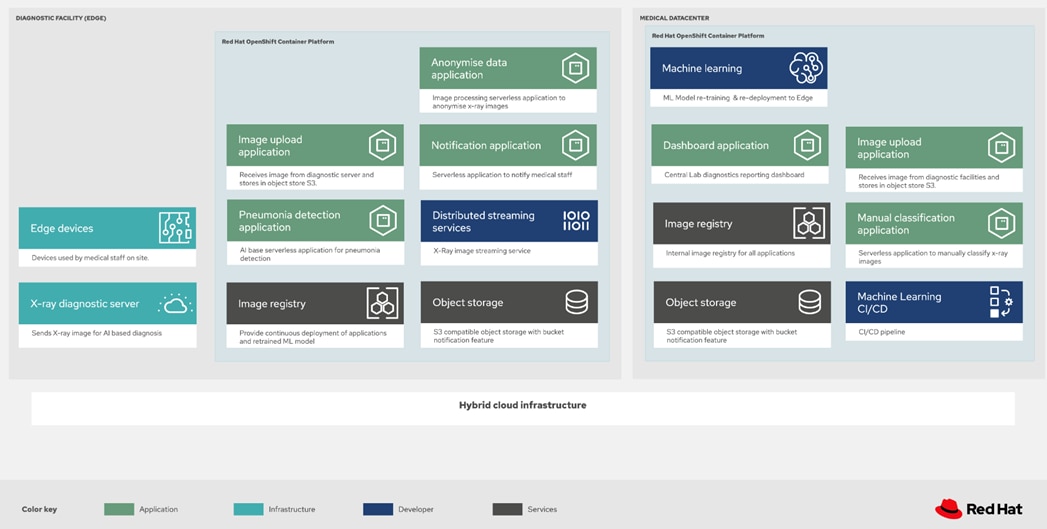The image size is (1047, 529).
Task: Click the green Application color key swatch
Action: pyautogui.click(x=119, y=509)
